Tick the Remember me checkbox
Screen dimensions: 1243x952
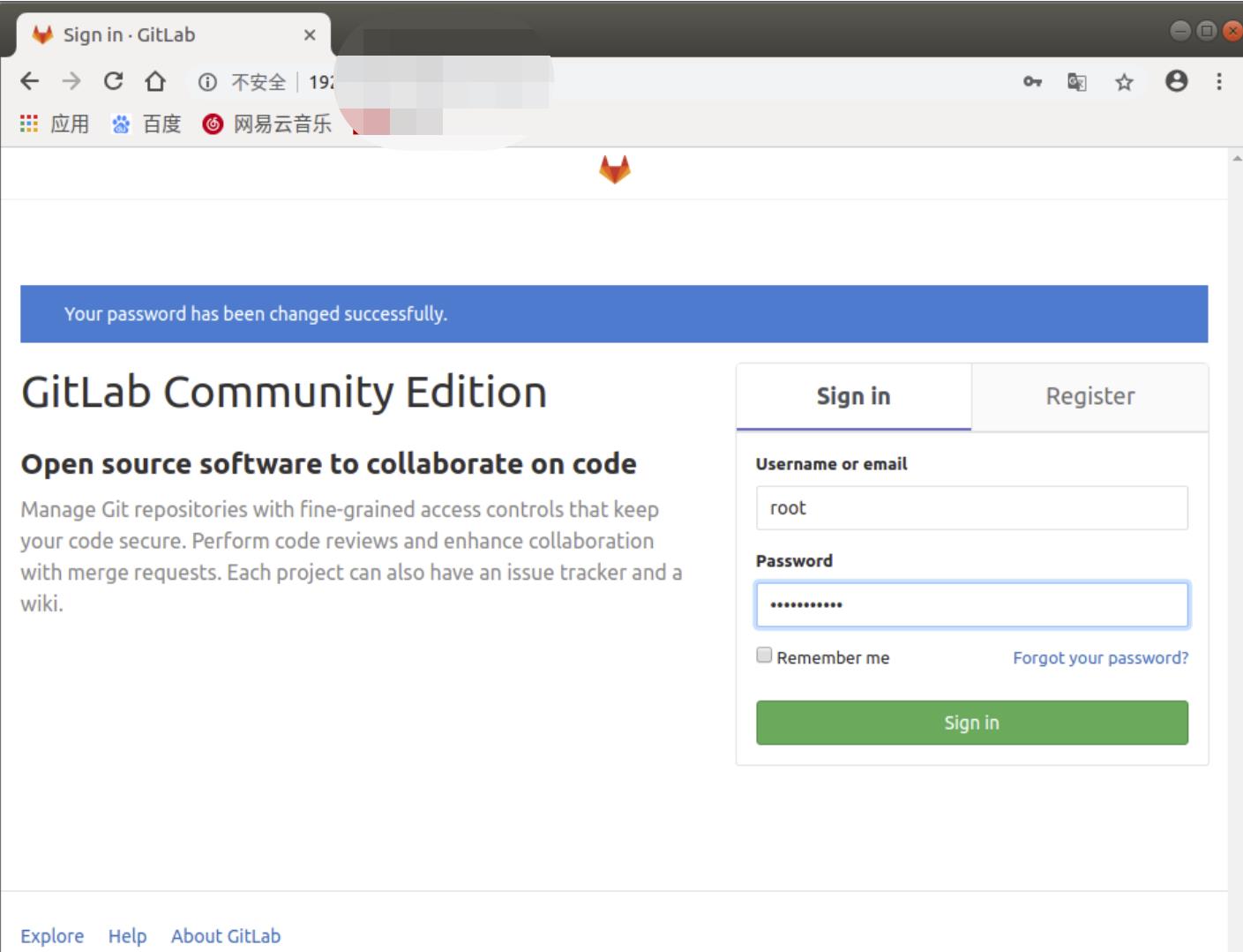pyautogui.click(x=764, y=655)
